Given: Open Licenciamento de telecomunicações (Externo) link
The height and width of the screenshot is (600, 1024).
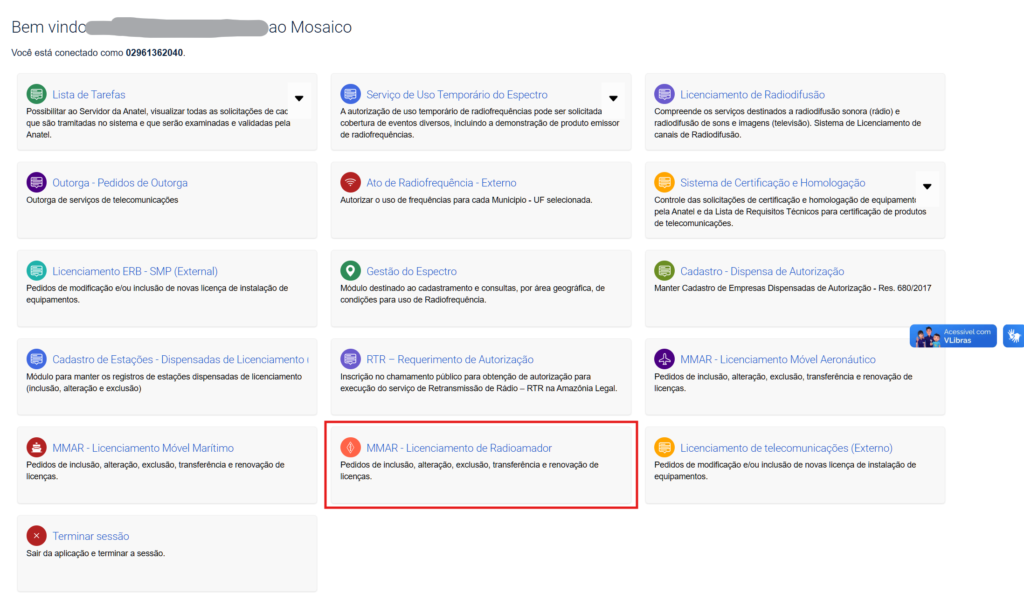Looking at the screenshot, I should (x=786, y=448).
